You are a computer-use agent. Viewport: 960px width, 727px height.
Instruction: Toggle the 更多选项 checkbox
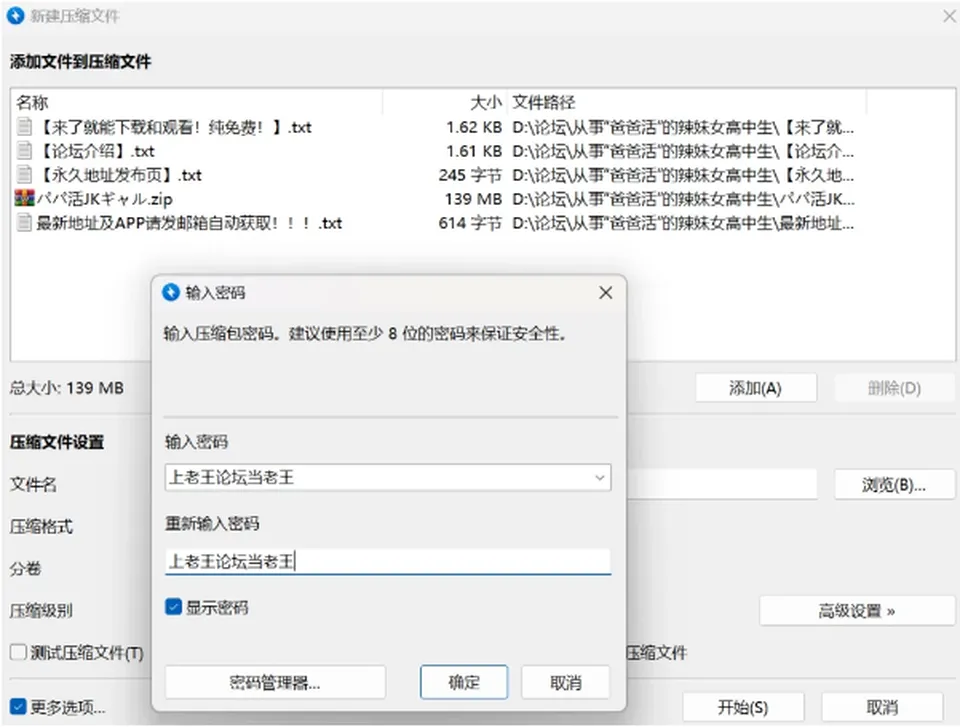pyautogui.click(x=18, y=707)
